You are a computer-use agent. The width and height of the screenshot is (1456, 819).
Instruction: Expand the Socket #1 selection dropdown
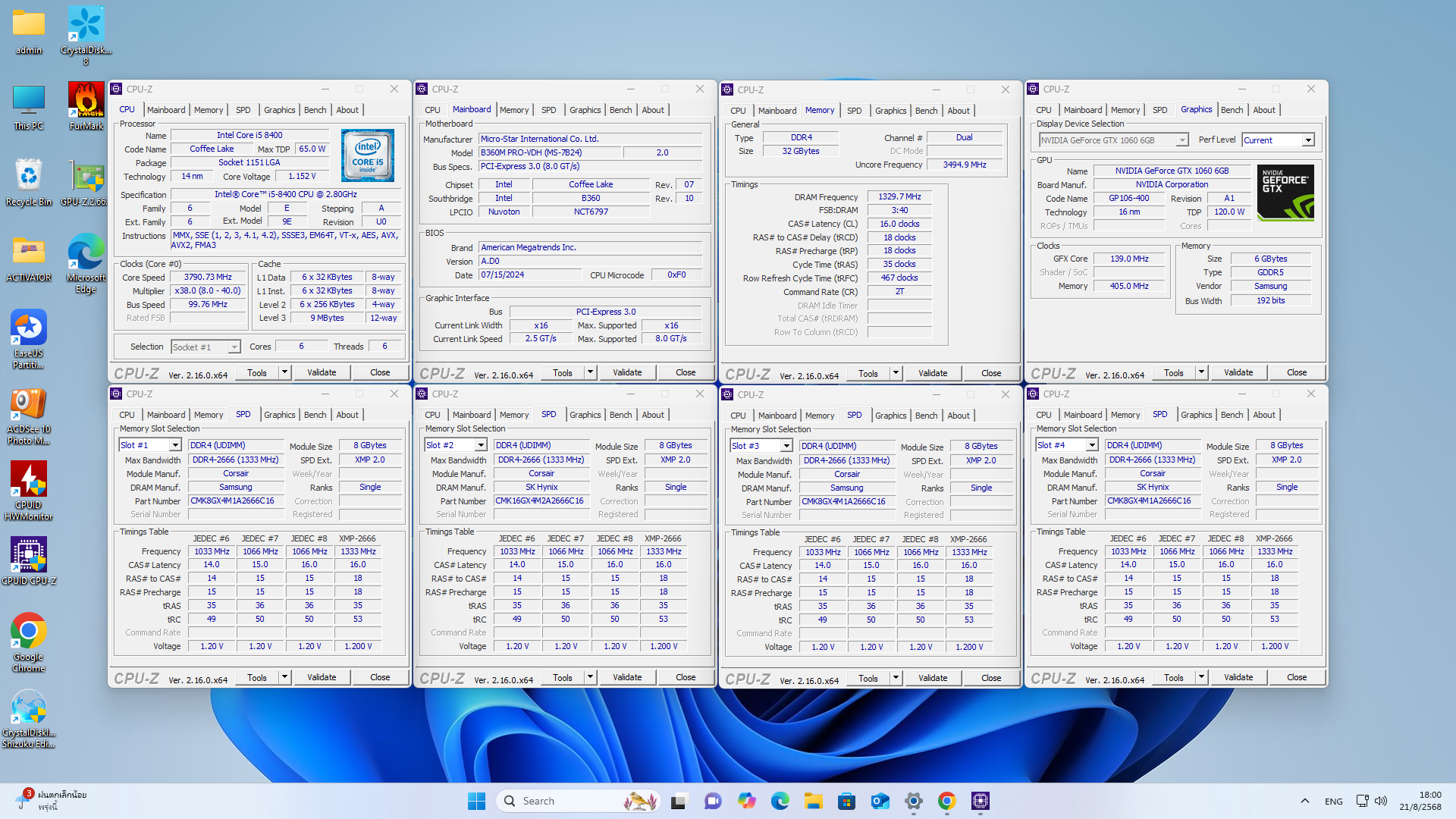click(x=234, y=347)
